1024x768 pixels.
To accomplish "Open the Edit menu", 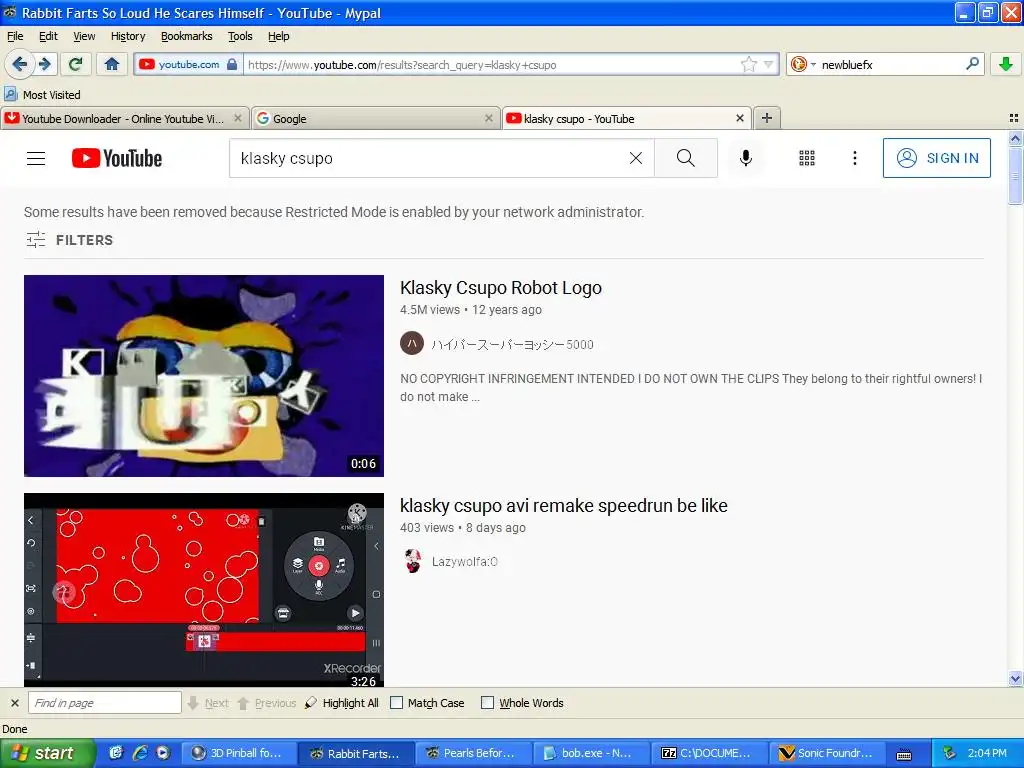I will [48, 36].
